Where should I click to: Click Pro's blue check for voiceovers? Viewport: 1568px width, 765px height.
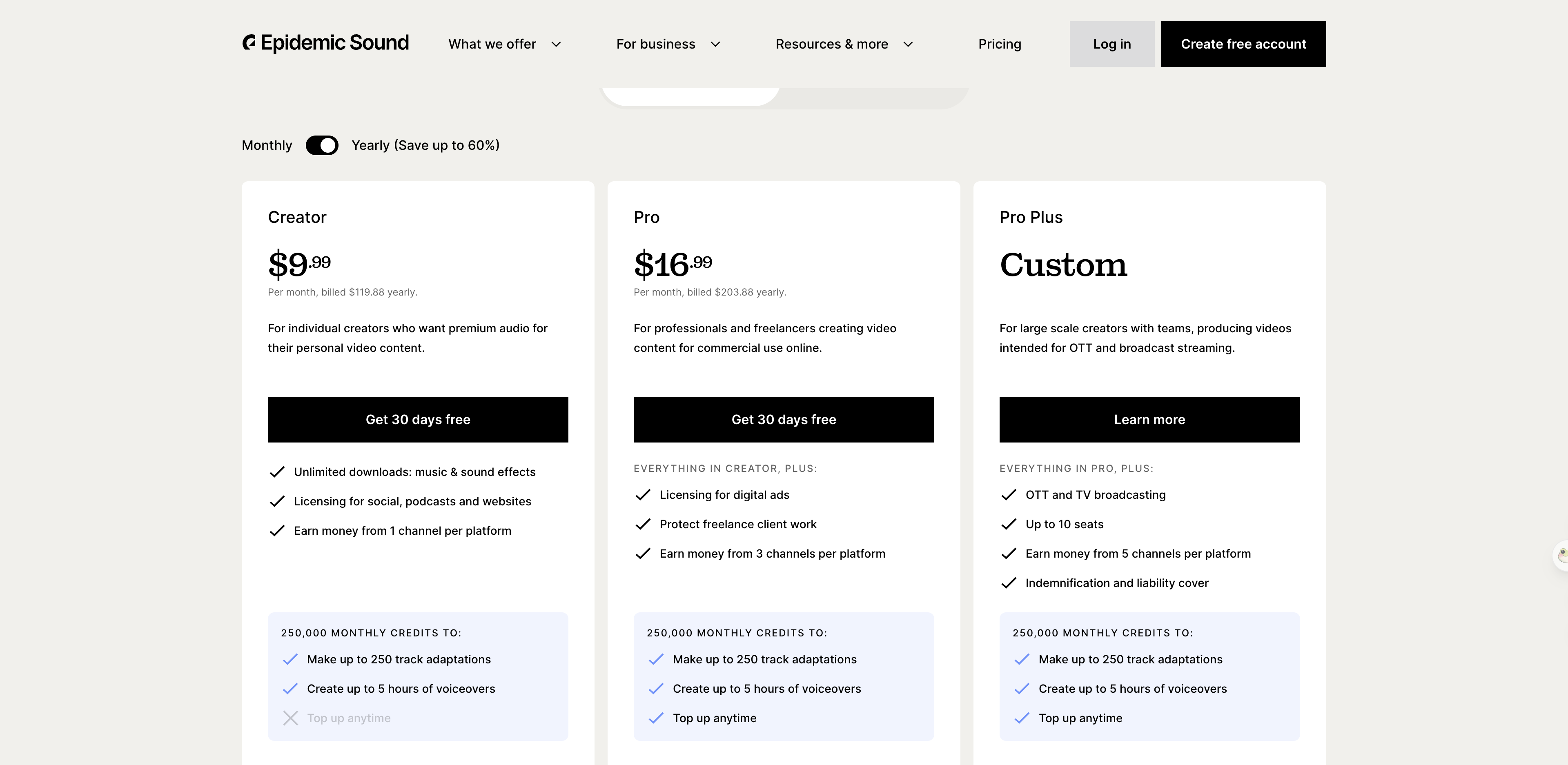656,688
